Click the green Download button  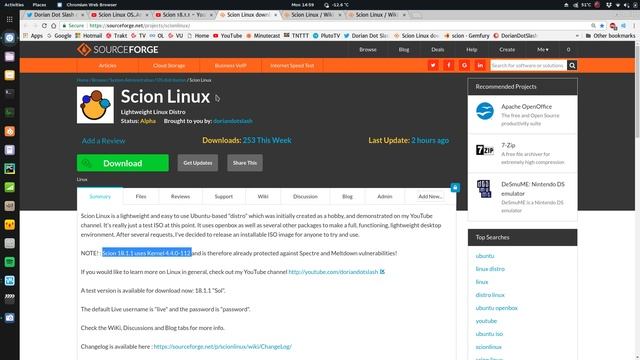[122, 163]
